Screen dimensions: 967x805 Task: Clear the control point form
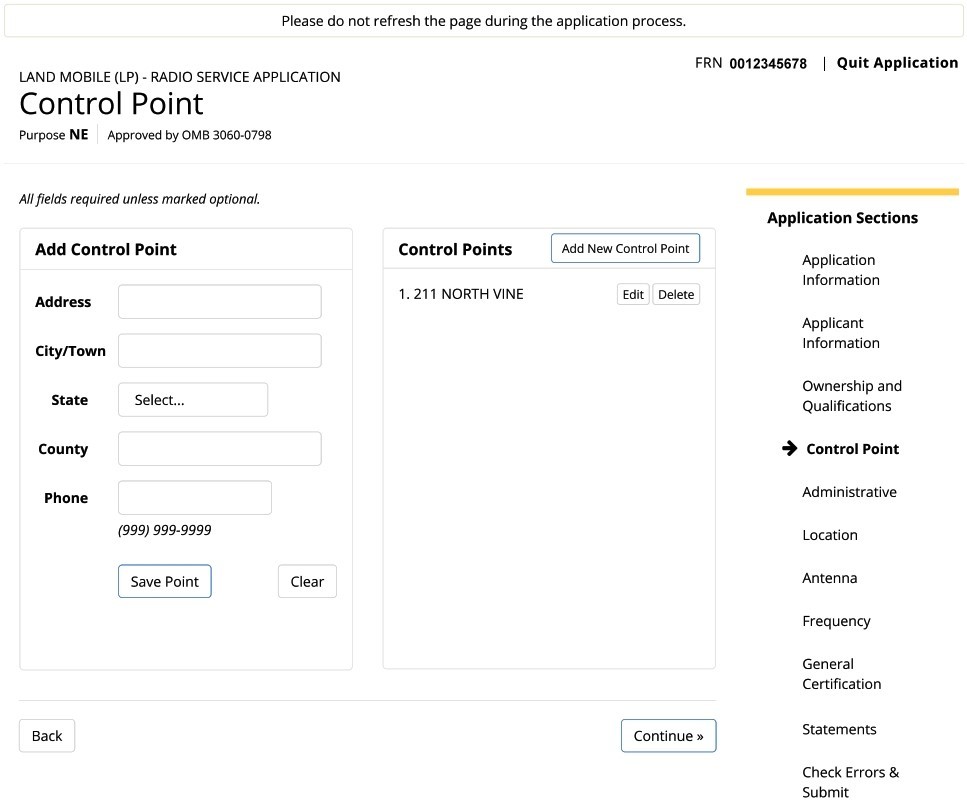click(307, 581)
